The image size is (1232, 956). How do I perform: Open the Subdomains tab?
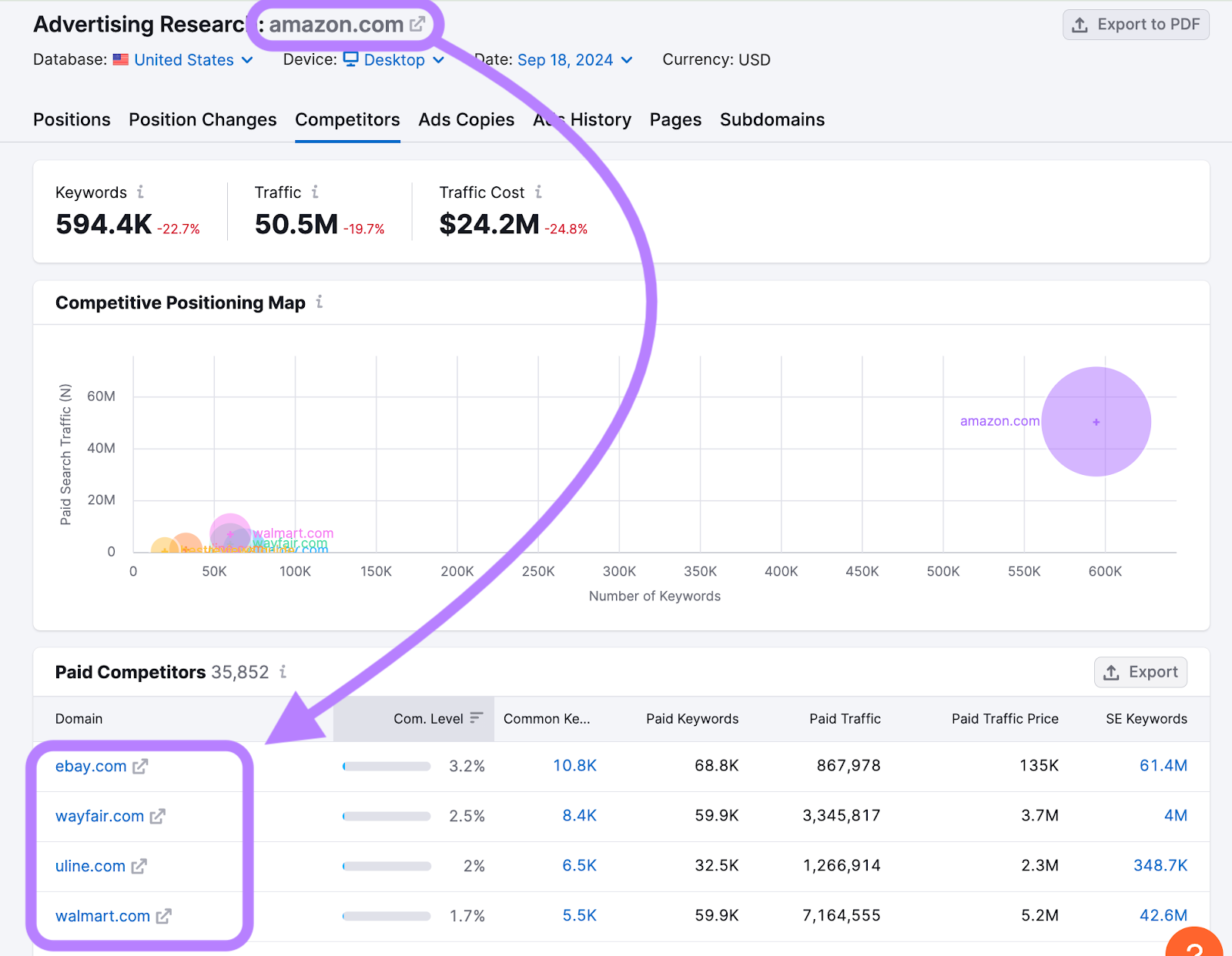772,120
